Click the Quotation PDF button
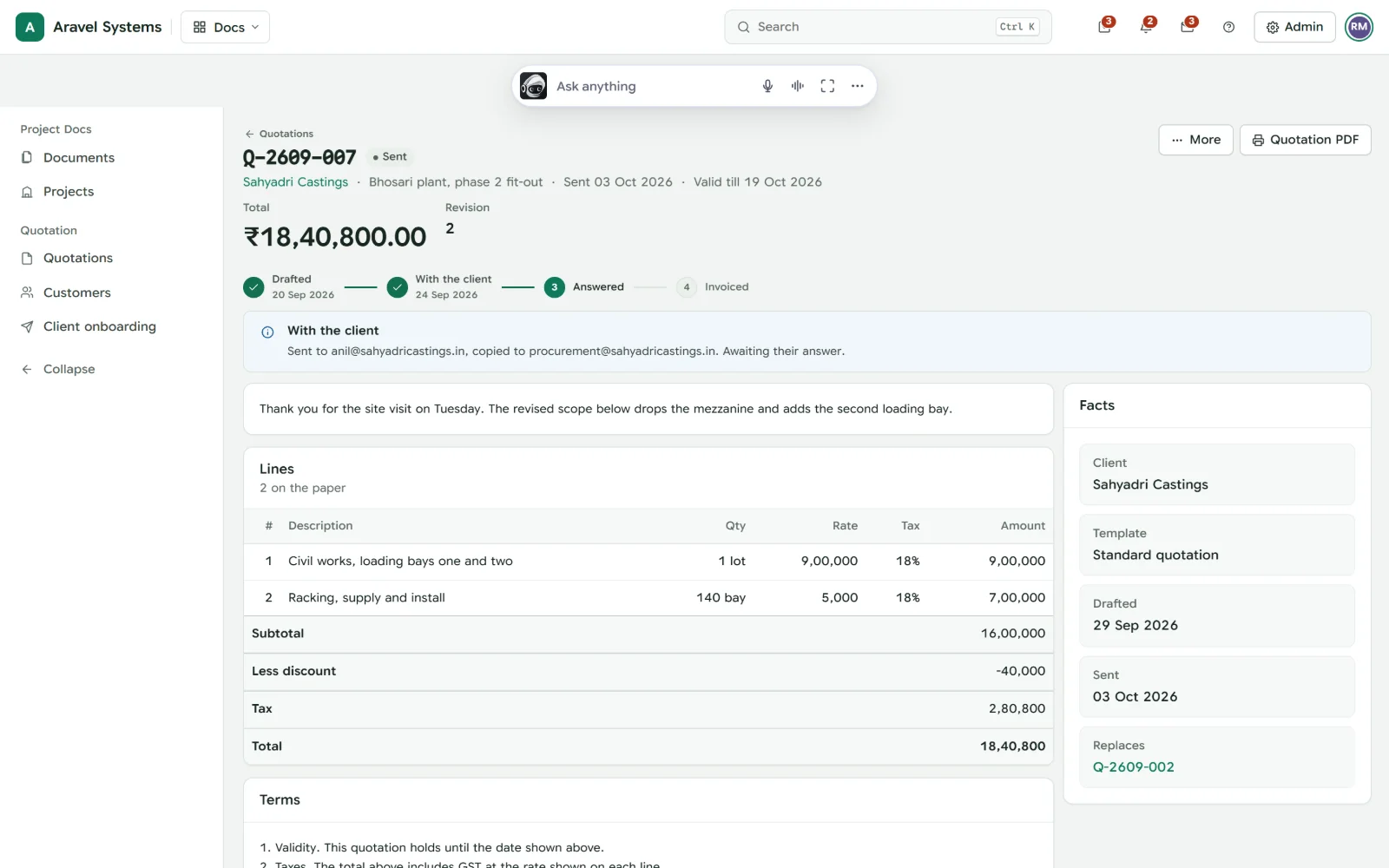This screenshot has height=868, width=1389. click(1305, 140)
